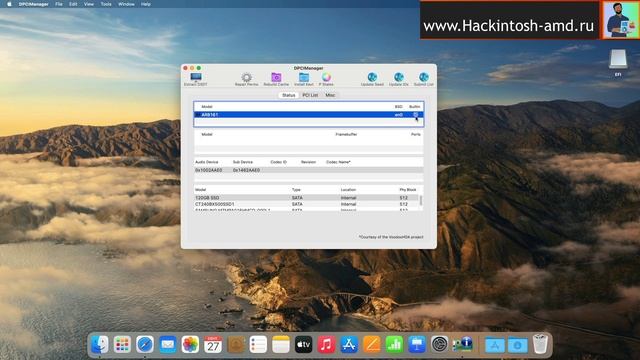The image size is (640, 360).
Task: Toggle the Builtin checkbox for AR8161
Action: [416, 115]
